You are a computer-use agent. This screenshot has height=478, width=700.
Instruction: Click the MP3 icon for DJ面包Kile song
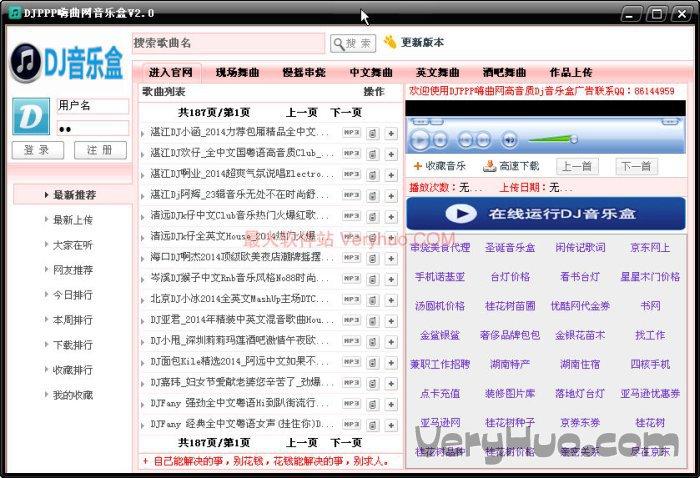351,362
